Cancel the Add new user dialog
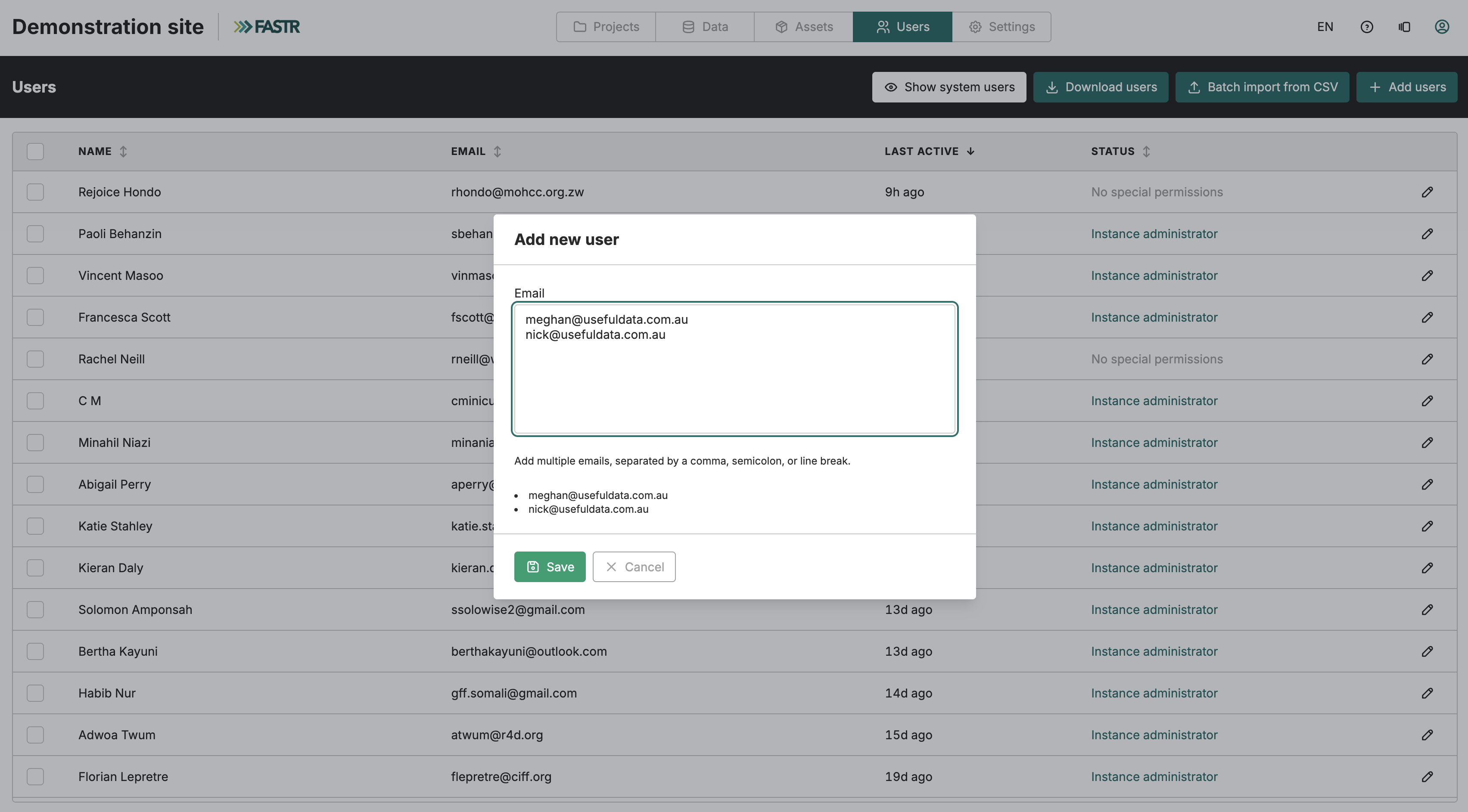The image size is (1468, 812). (634, 567)
